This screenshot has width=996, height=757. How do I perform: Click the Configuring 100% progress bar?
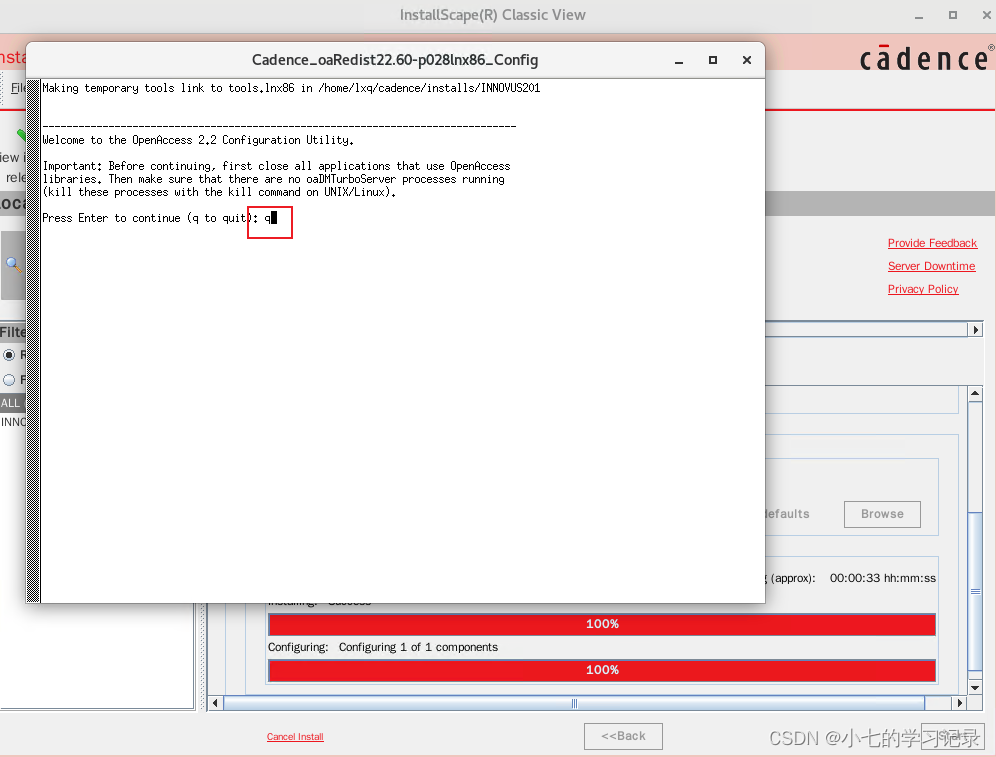coord(602,670)
